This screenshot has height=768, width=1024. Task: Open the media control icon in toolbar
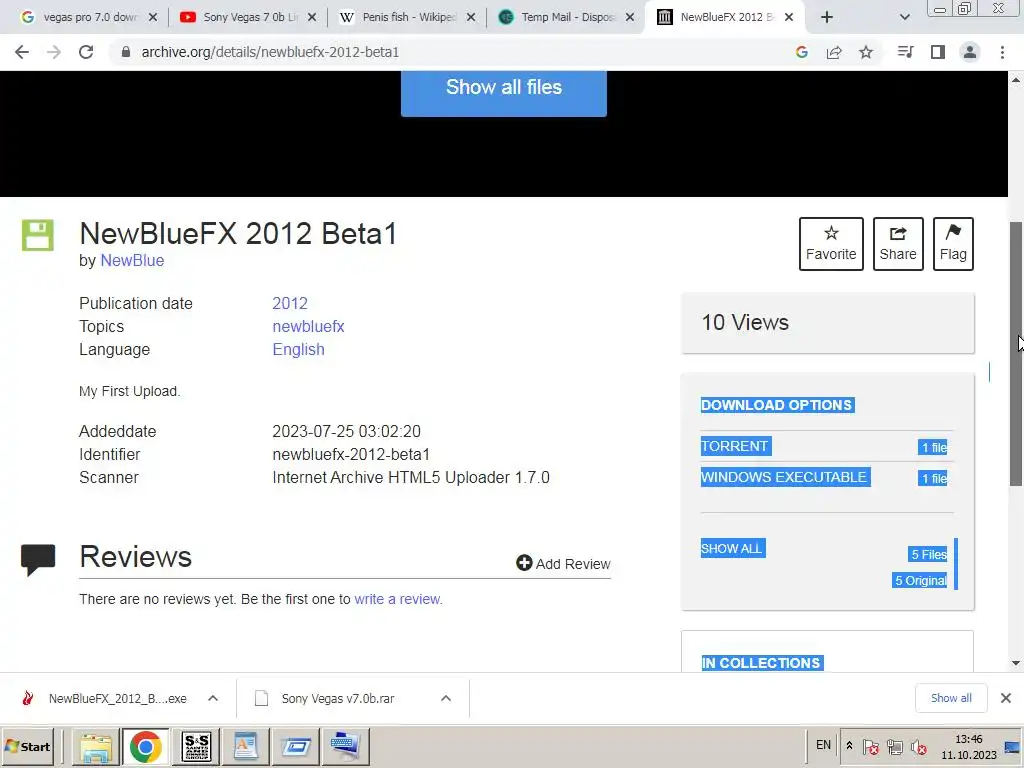click(905, 52)
